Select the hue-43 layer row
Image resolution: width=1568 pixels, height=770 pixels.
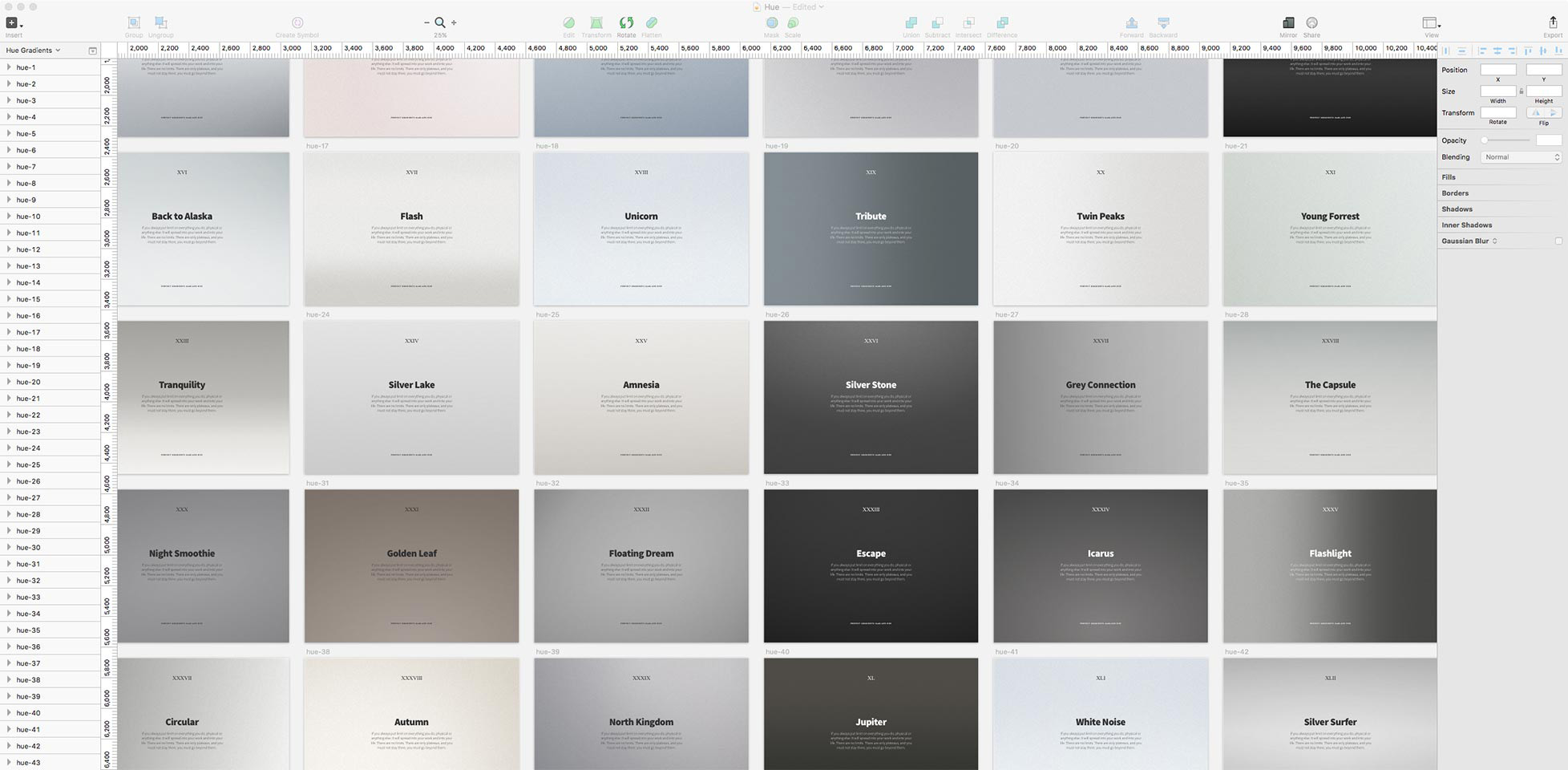click(51, 762)
